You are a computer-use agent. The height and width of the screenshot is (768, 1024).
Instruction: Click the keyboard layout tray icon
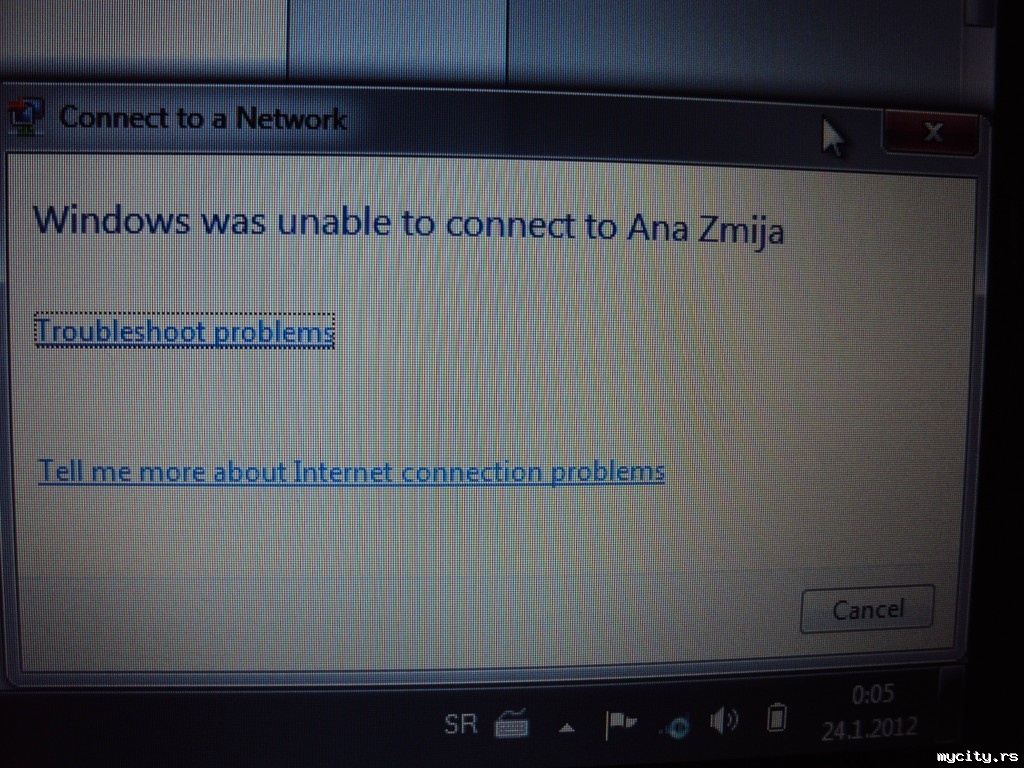(512, 724)
